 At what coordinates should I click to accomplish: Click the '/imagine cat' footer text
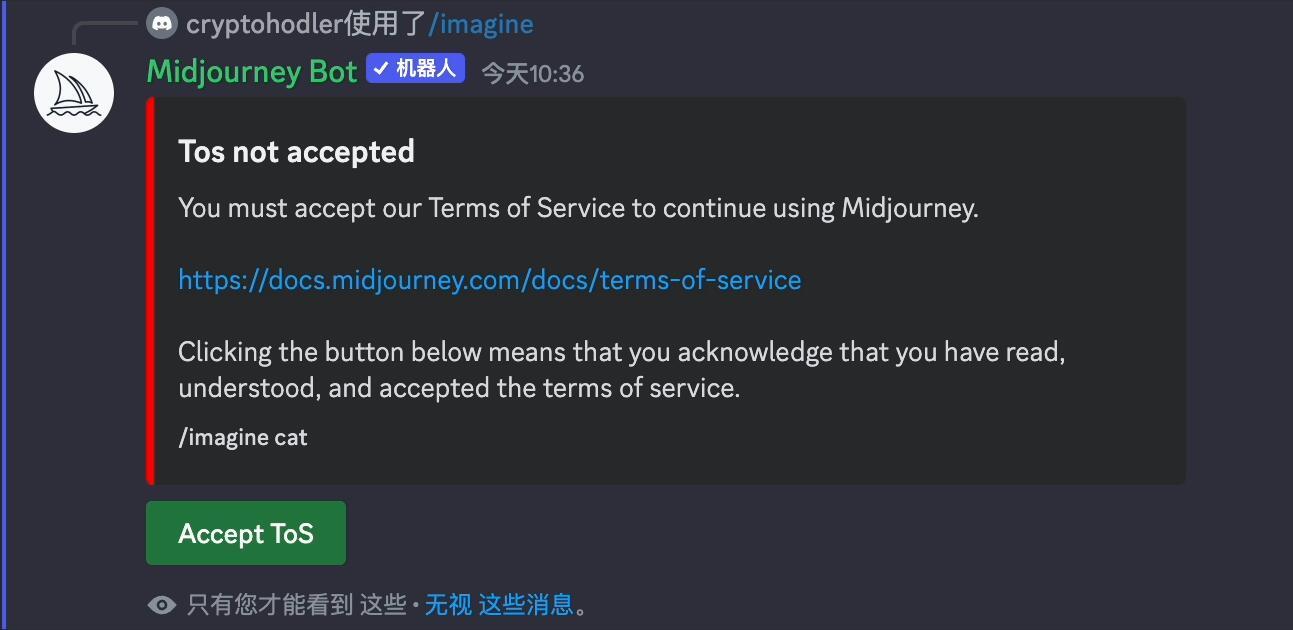pos(243,437)
